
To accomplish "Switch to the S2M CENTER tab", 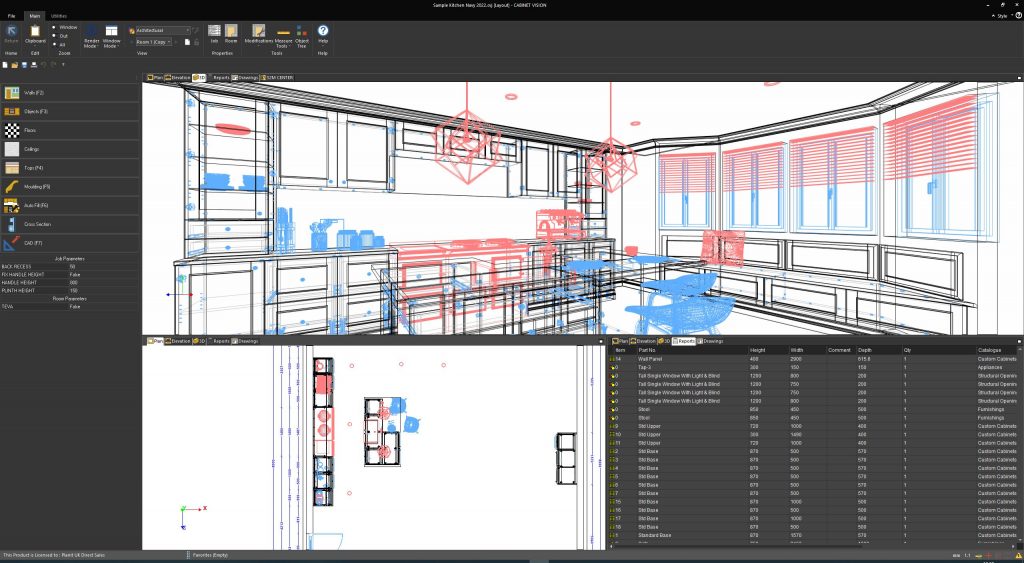I will 276,77.
